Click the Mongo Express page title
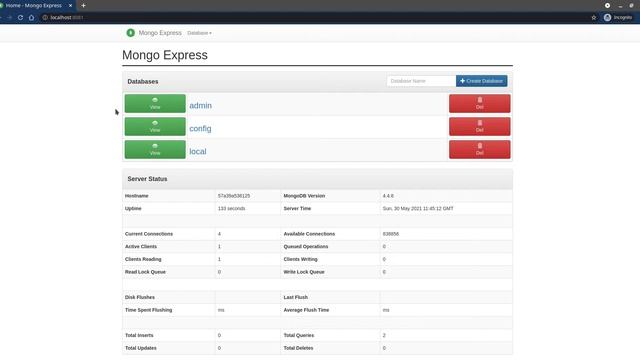 point(165,55)
